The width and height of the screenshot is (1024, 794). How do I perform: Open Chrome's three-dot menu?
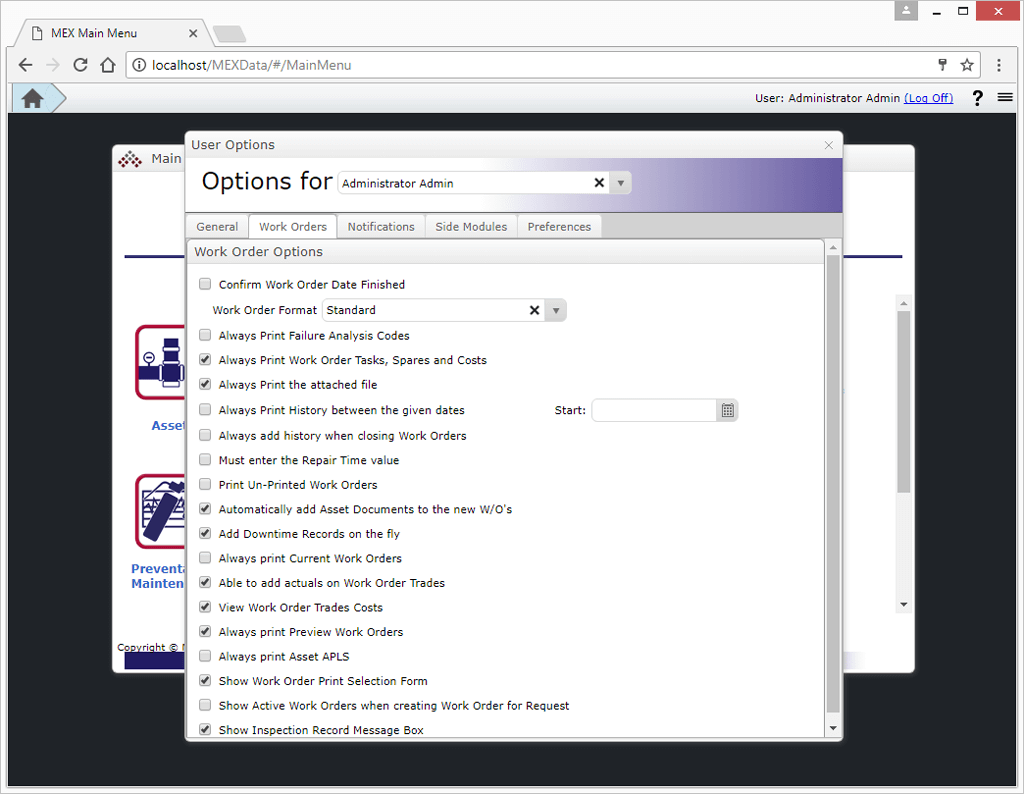point(999,64)
